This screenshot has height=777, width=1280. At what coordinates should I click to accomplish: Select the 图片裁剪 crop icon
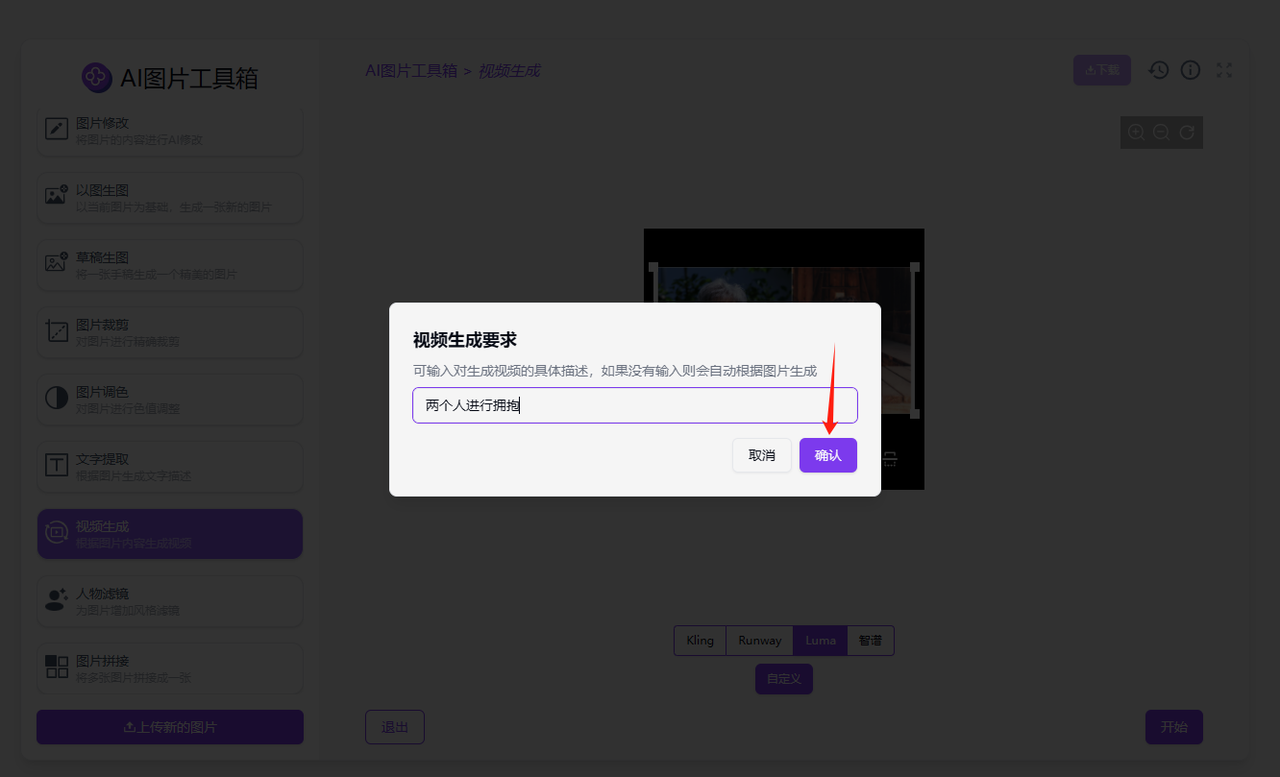click(x=57, y=330)
